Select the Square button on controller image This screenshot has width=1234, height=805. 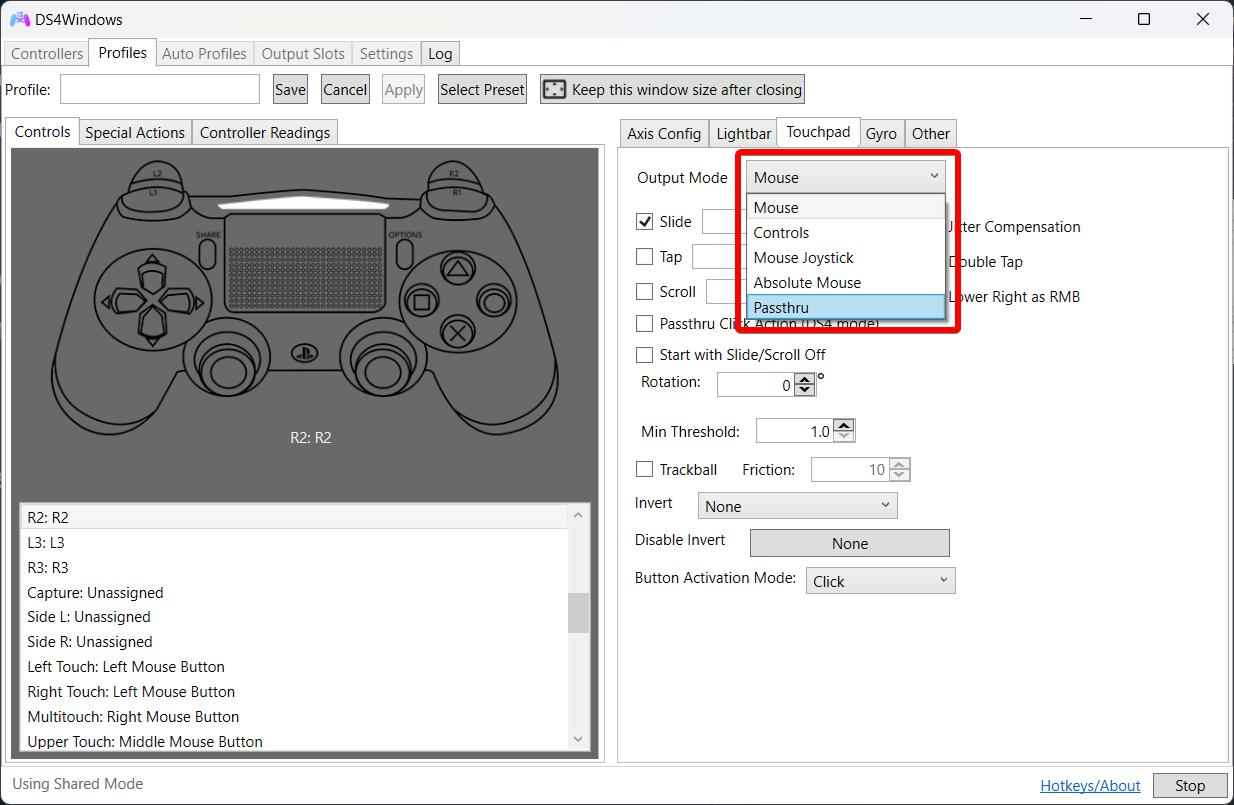pyautogui.click(x=422, y=301)
